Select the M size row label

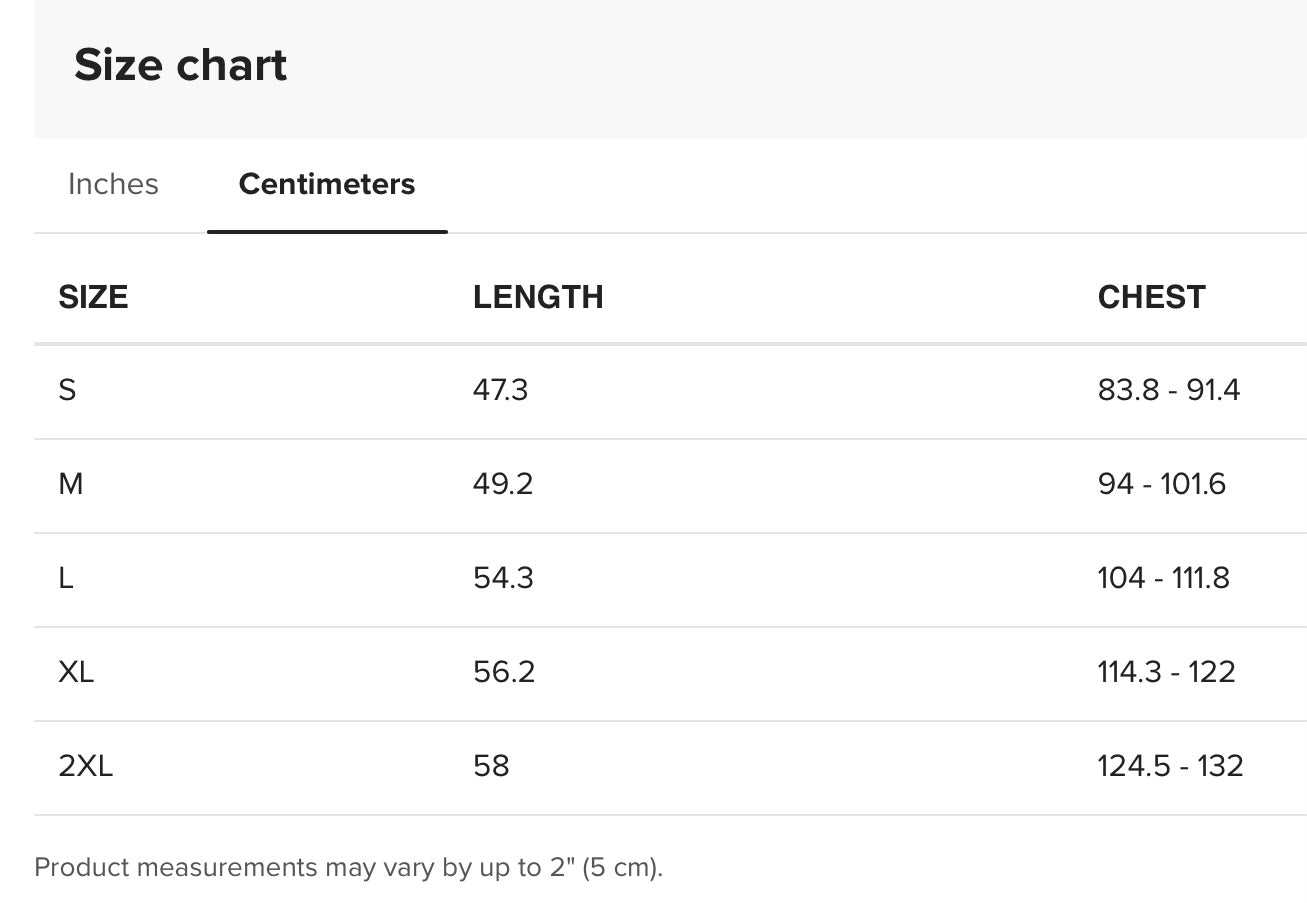pos(71,484)
